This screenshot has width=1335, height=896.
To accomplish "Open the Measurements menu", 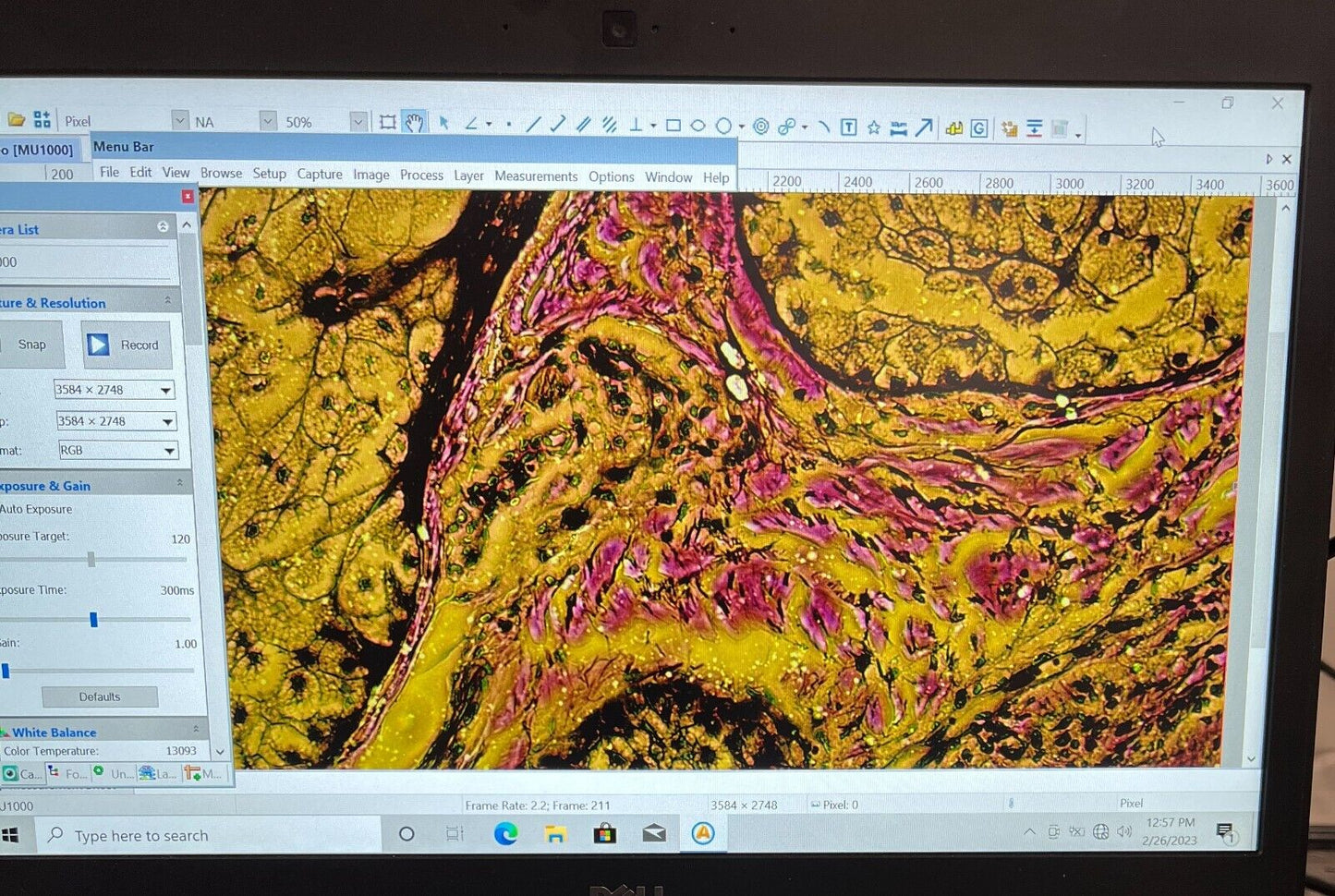I will coord(535,176).
